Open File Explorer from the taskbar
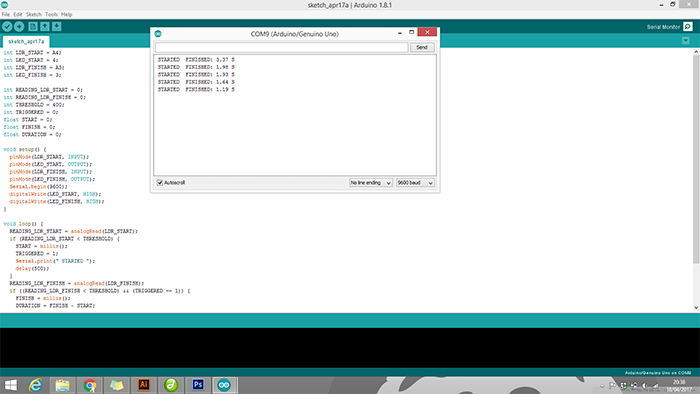This screenshot has height=394, width=700. click(x=62, y=385)
